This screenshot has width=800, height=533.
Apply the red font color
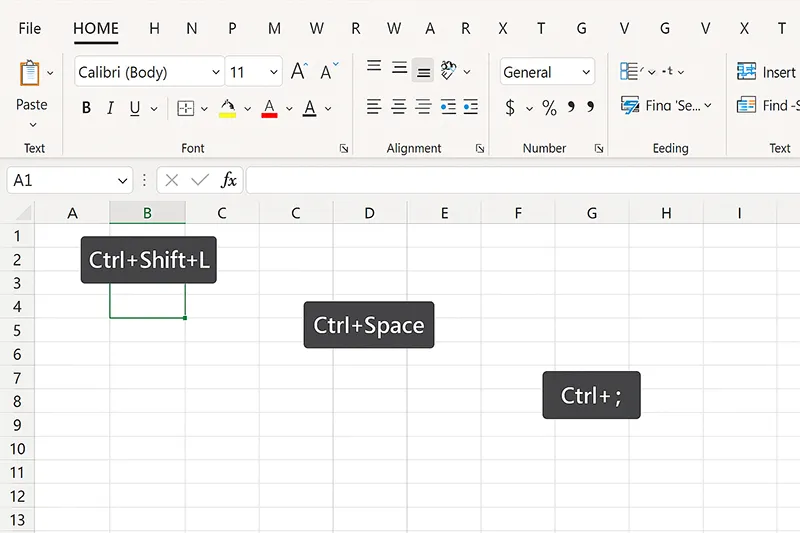click(269, 108)
